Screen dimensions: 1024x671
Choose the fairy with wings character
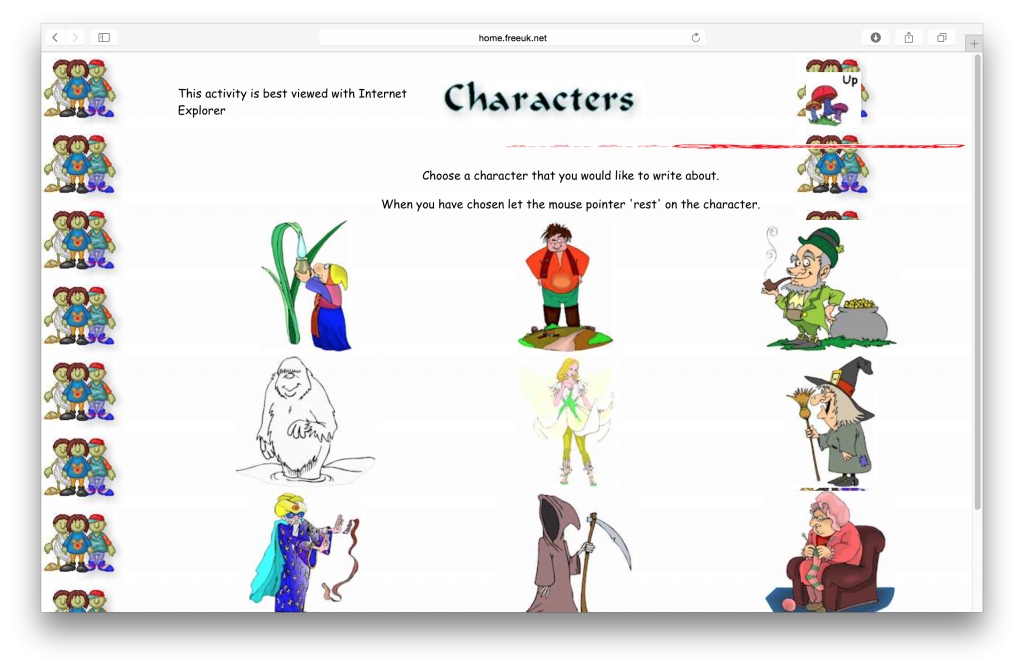coord(567,421)
